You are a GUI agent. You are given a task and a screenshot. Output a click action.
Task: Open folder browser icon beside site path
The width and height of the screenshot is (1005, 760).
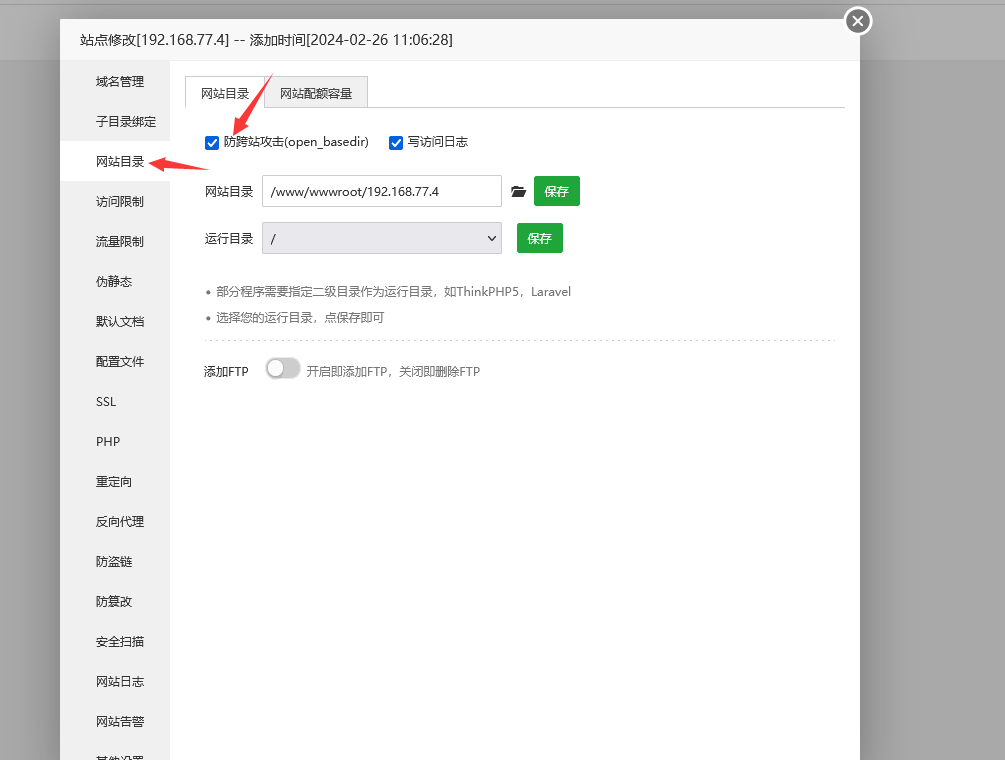[x=519, y=192]
